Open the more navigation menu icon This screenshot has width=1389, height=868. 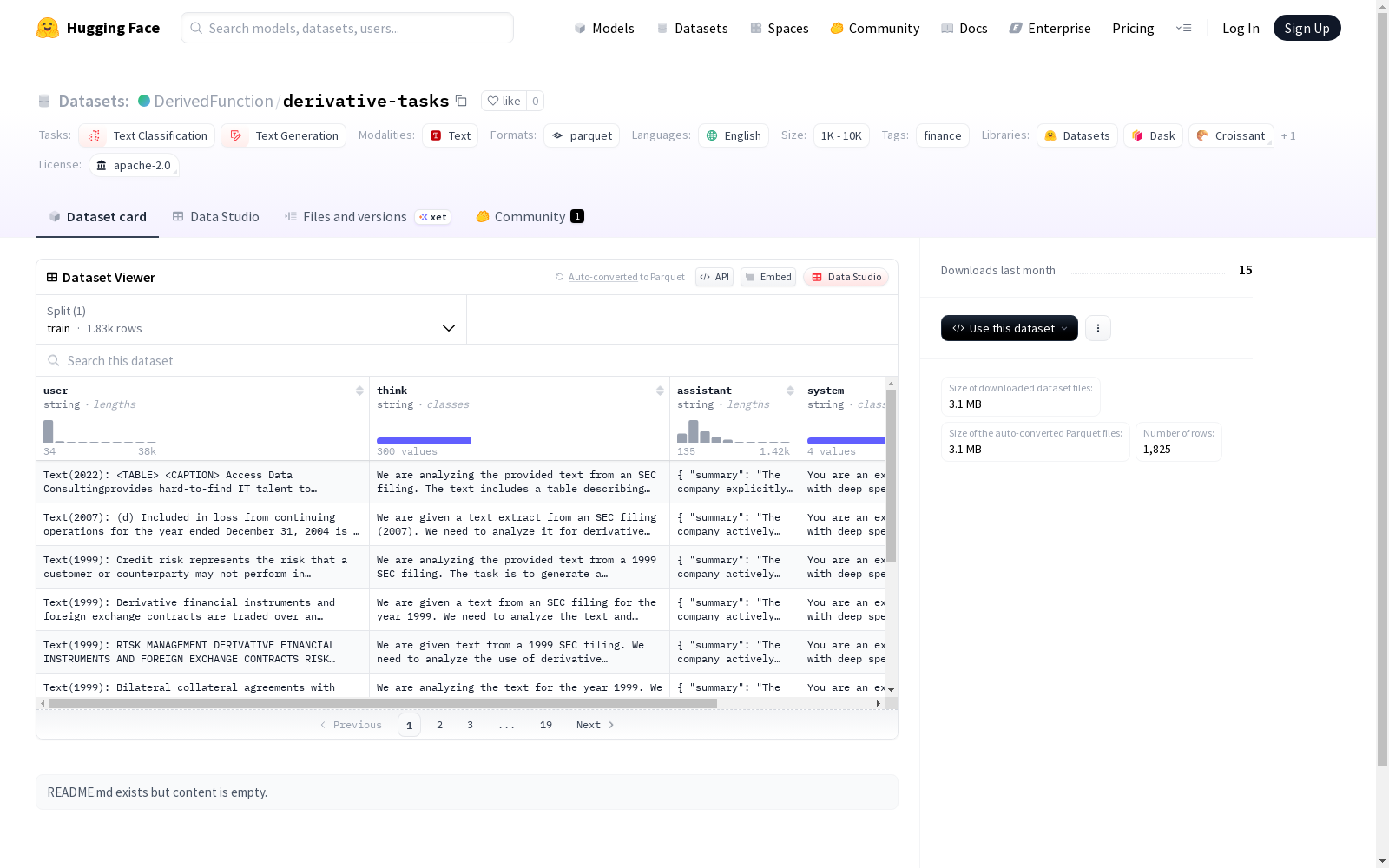coord(1183,28)
